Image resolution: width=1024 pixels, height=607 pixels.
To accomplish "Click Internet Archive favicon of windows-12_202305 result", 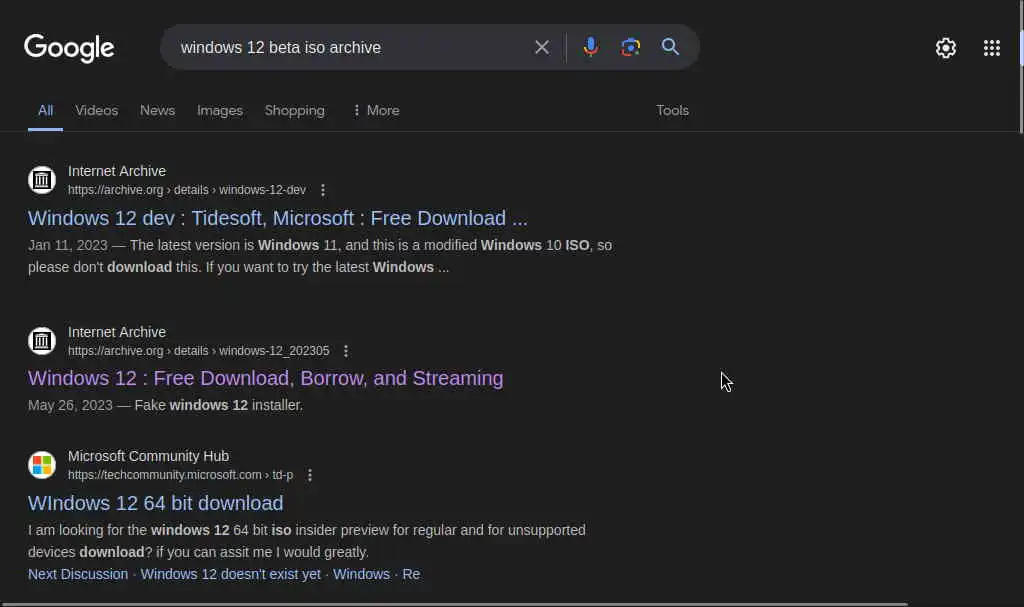I will 42,341.
